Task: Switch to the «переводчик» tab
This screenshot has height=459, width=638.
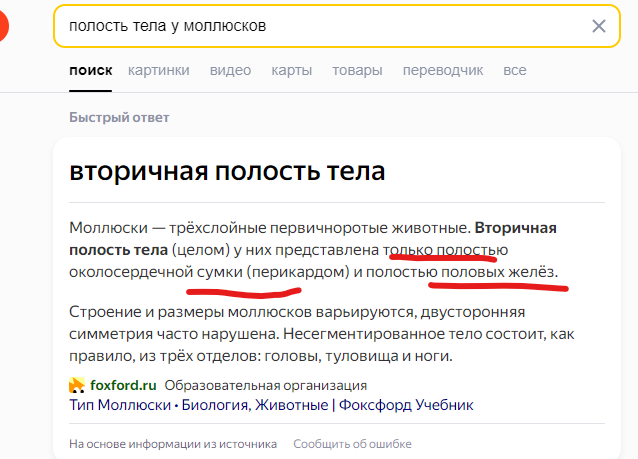Action: pos(443,71)
